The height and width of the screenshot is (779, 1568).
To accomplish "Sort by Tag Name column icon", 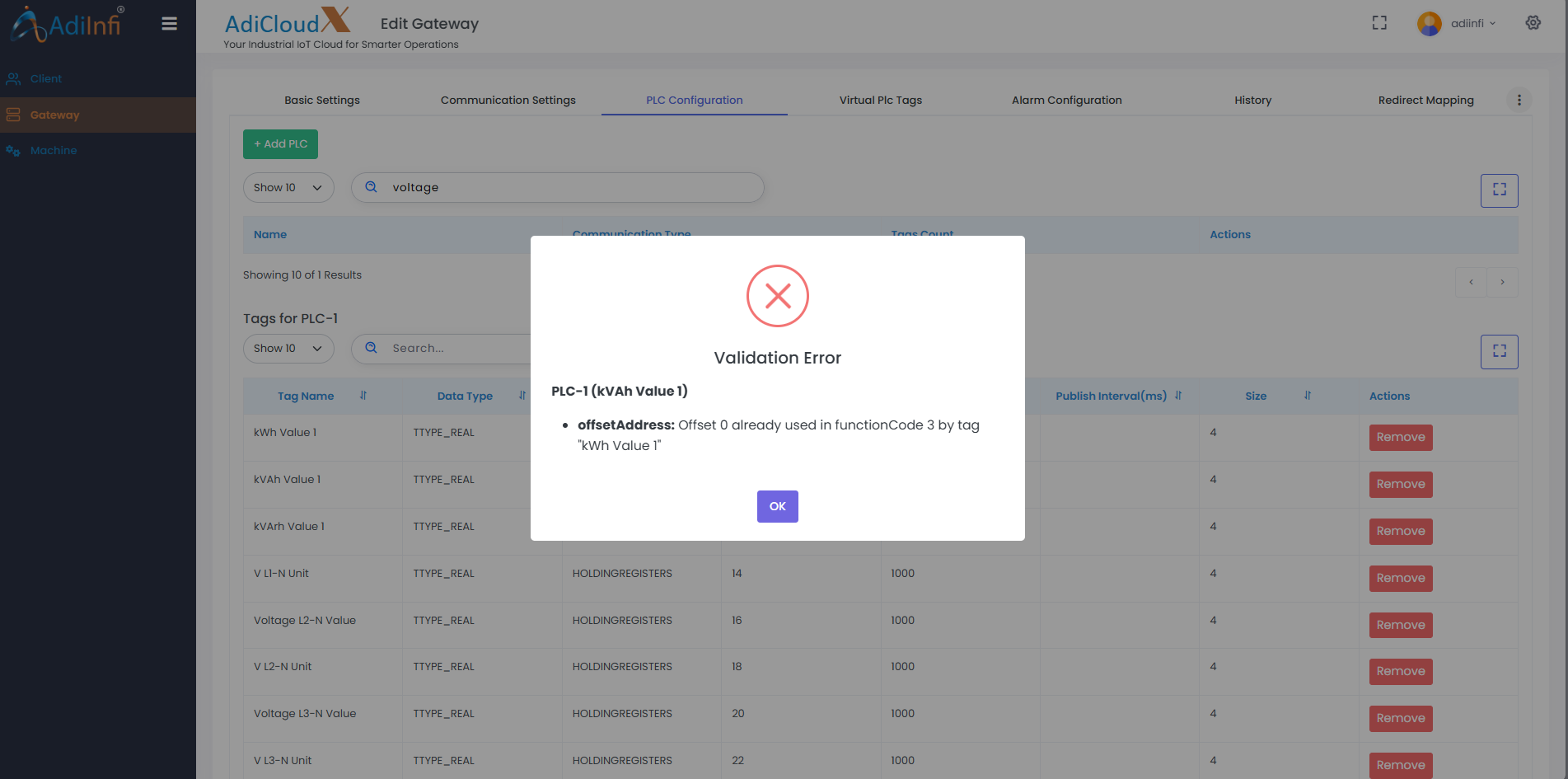I will (x=363, y=396).
